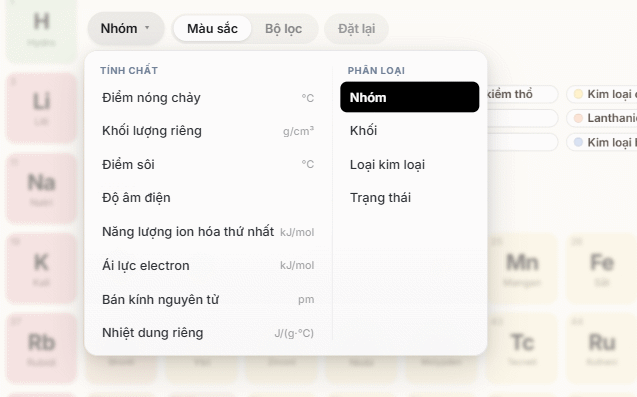
Task: Choose Trạng thái classification
Action: [410, 198]
